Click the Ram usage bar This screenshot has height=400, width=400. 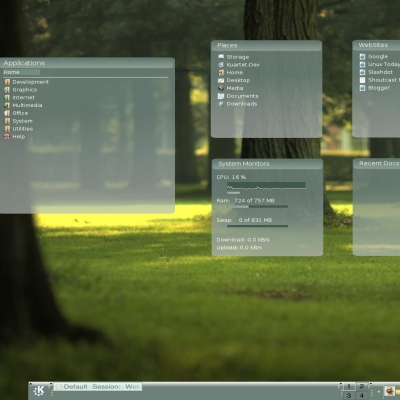click(x=257, y=207)
